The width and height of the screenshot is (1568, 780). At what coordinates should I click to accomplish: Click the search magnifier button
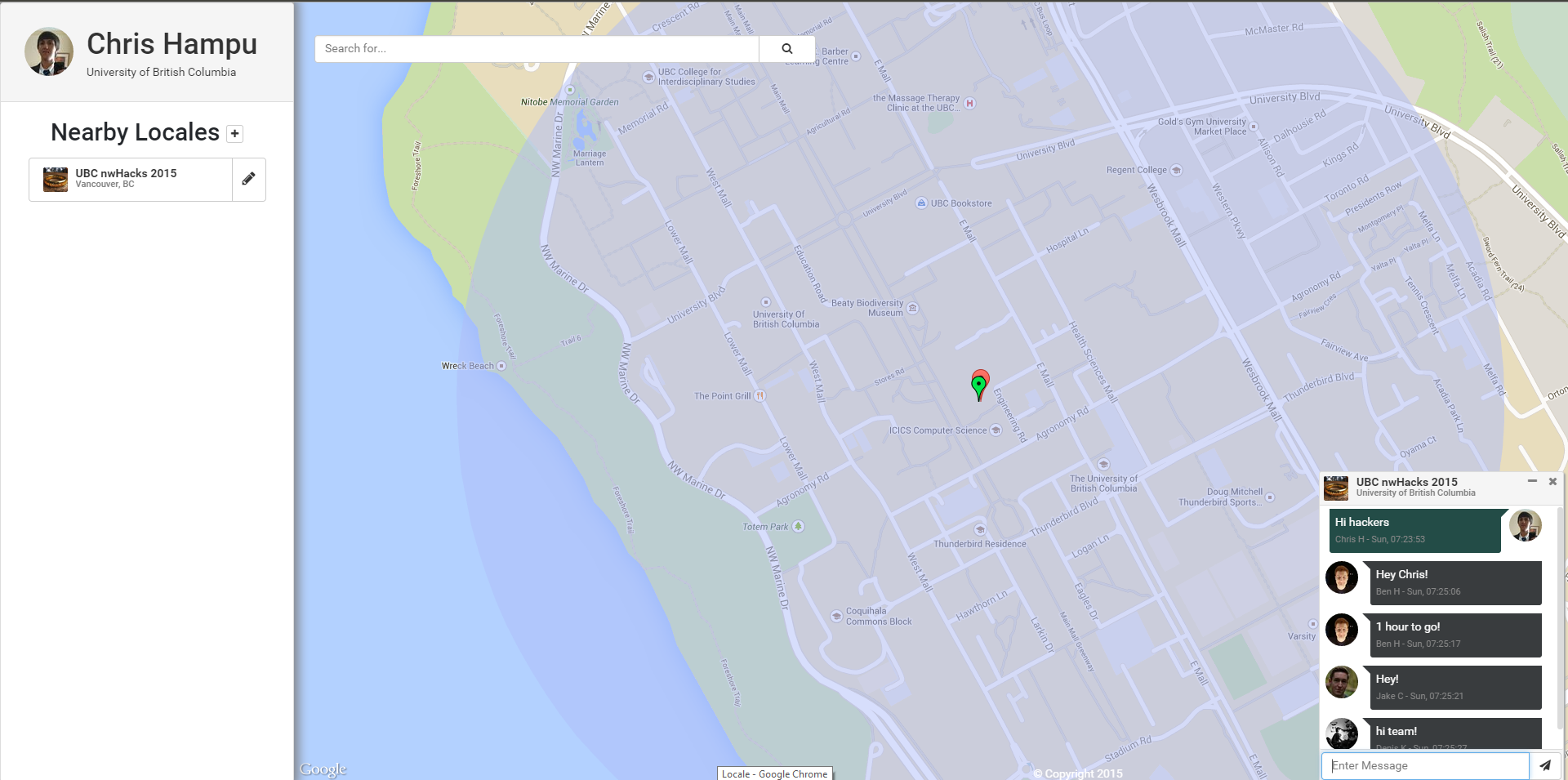tap(786, 49)
